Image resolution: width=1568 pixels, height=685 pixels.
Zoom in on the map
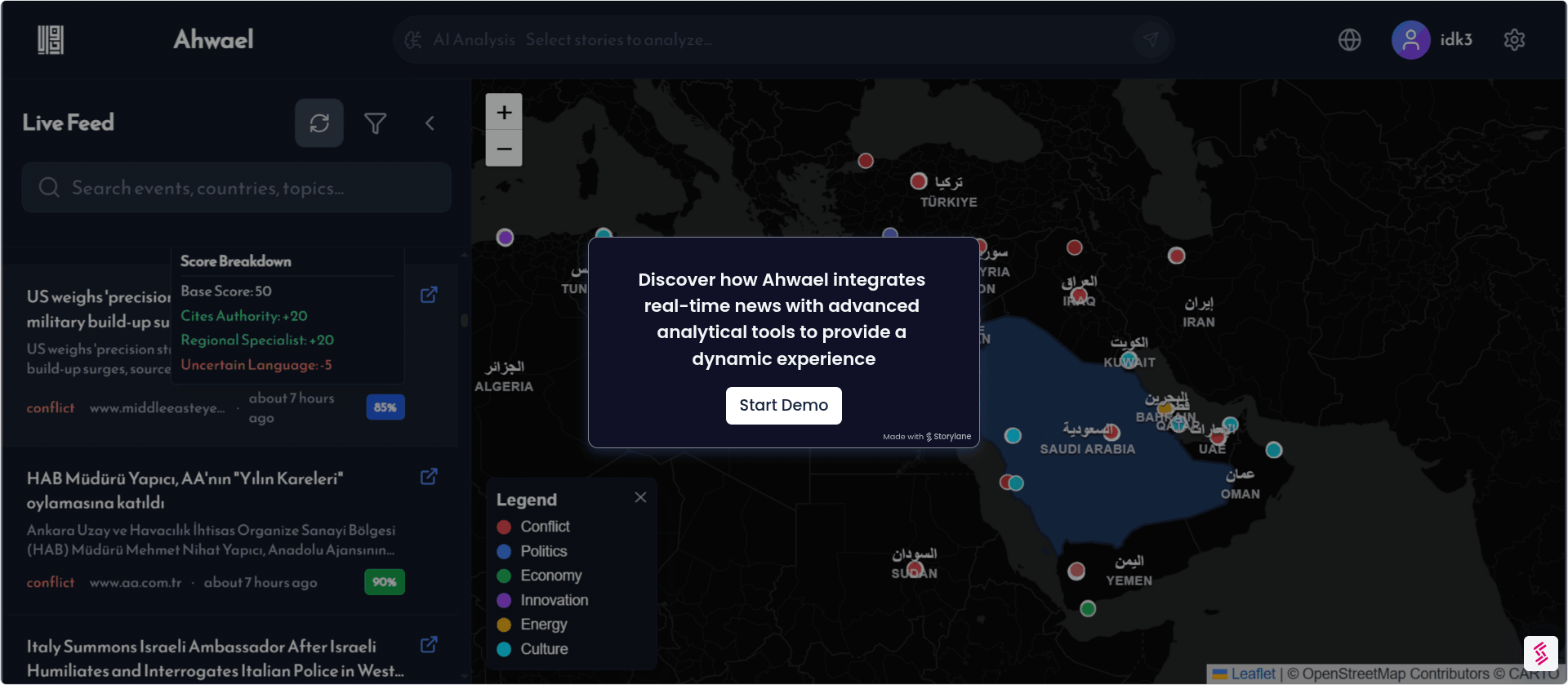tap(504, 112)
